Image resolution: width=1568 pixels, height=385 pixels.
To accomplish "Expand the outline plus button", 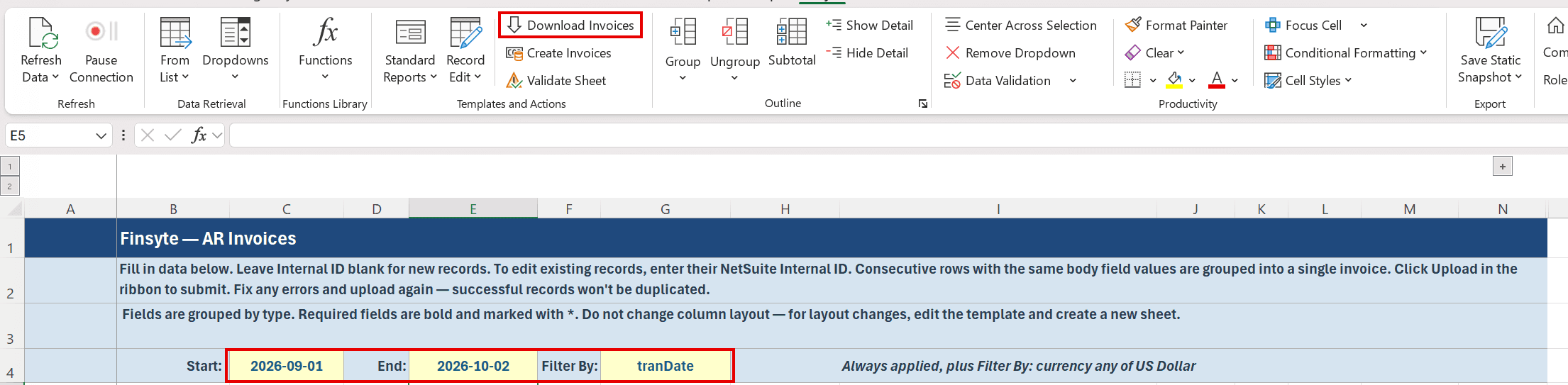I will tap(1503, 167).
